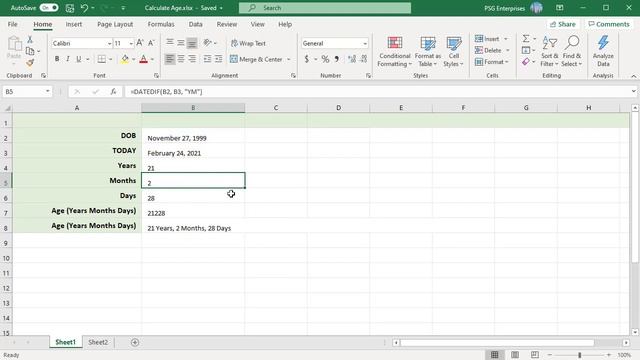Click the AutoSum sigma icon
This screenshot has width=640, height=360.
526,39
